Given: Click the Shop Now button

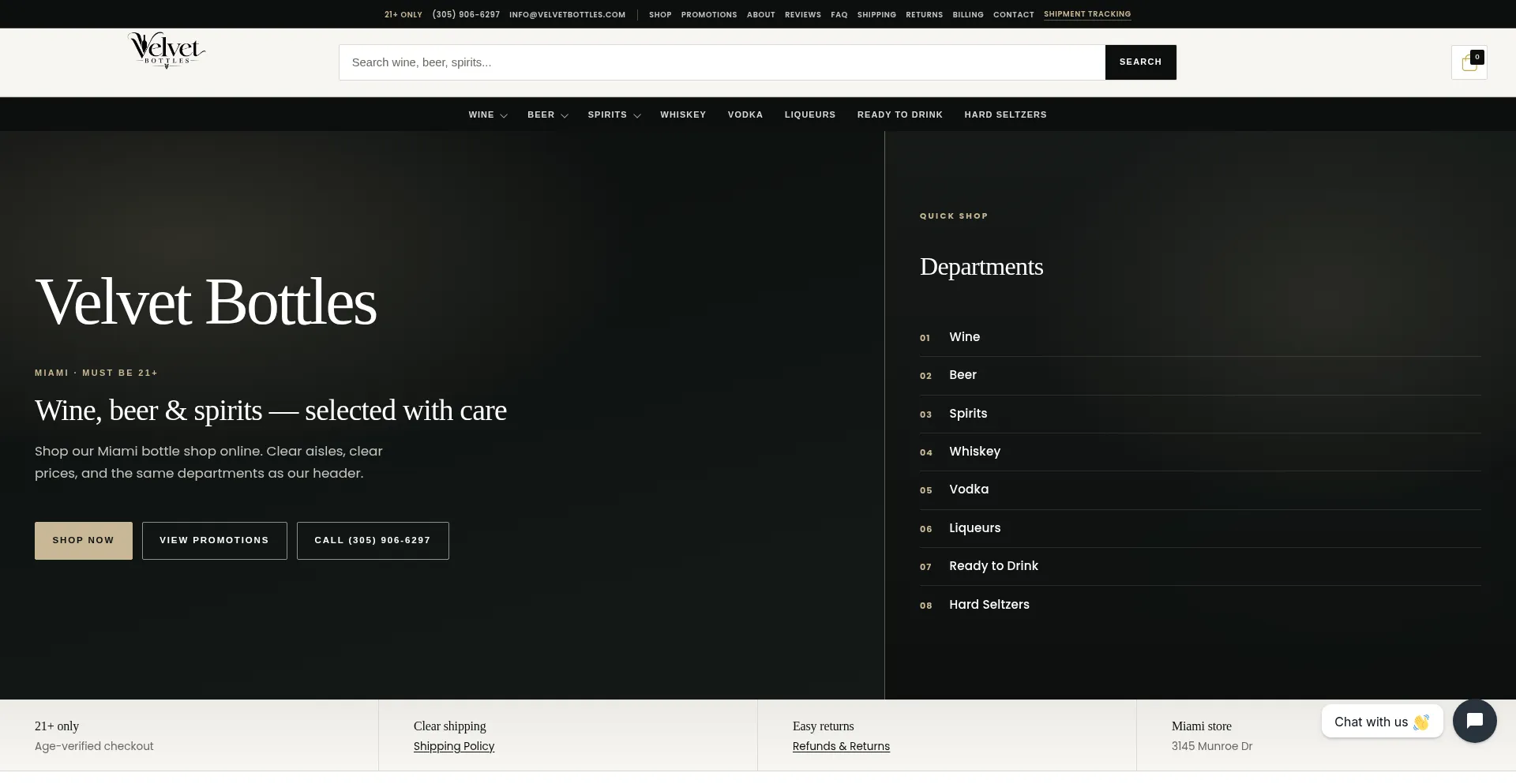Looking at the screenshot, I should [x=84, y=541].
